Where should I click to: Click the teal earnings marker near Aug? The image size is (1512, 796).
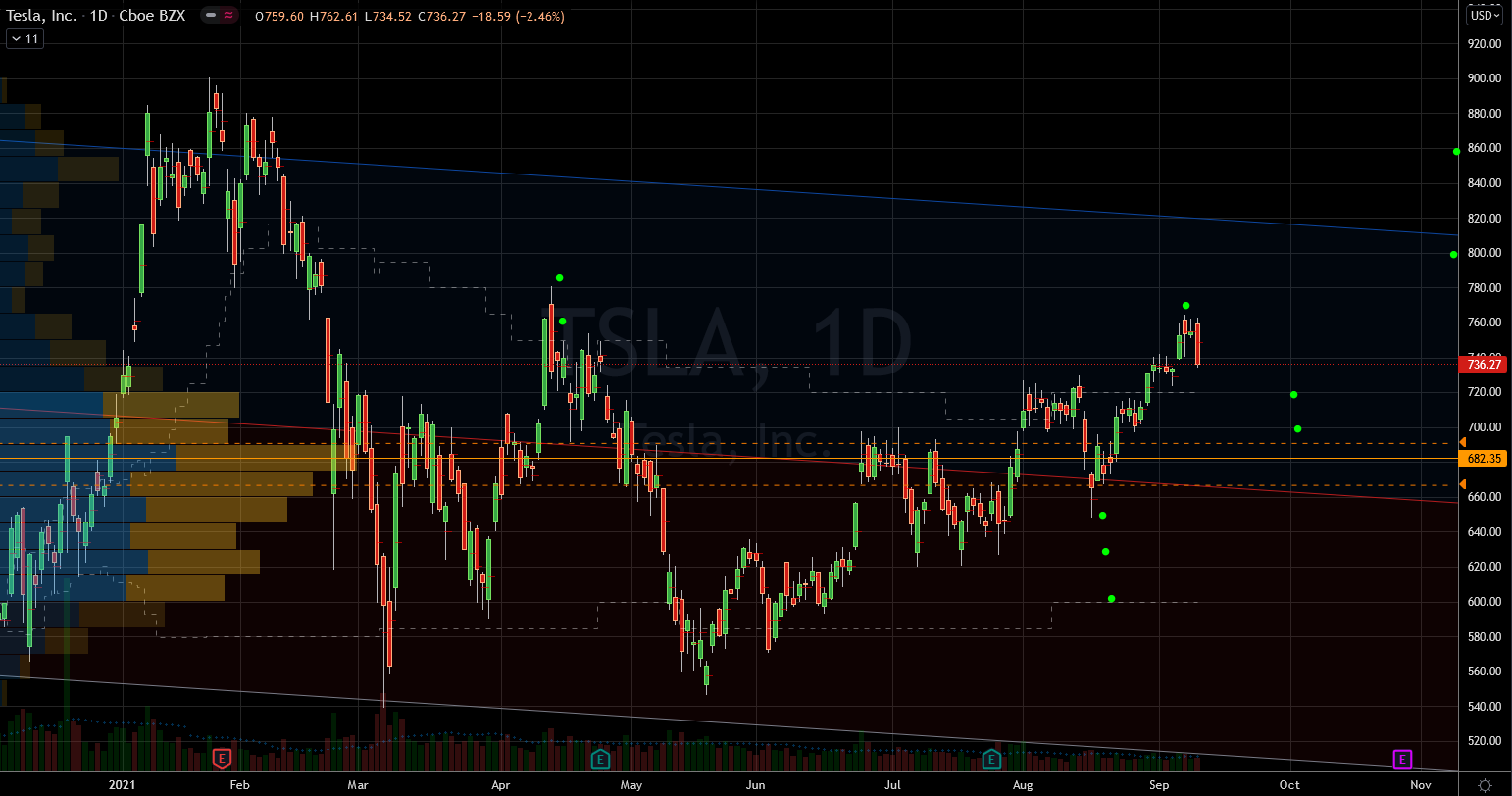pyautogui.click(x=991, y=759)
